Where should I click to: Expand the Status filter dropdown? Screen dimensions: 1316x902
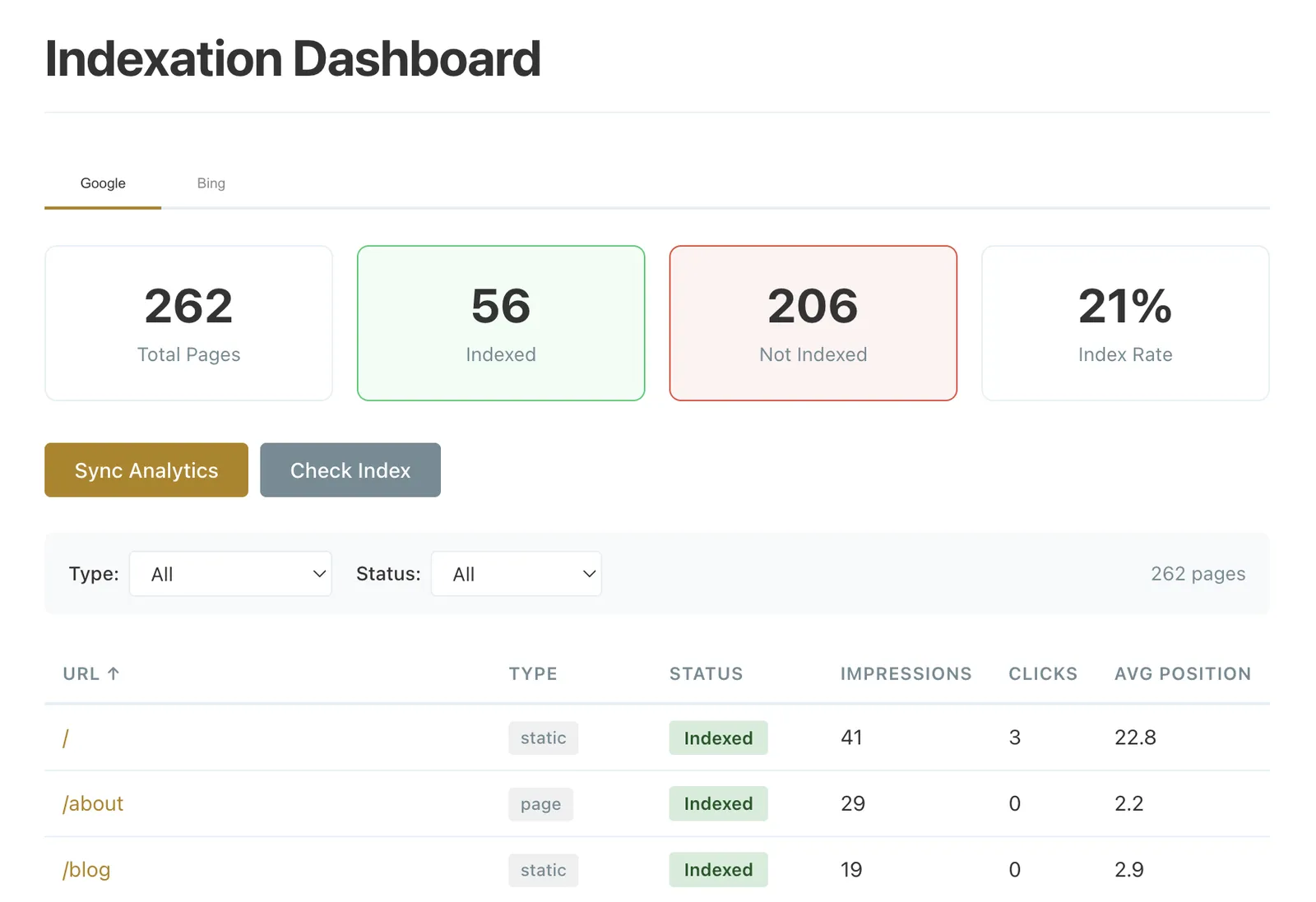(x=516, y=574)
